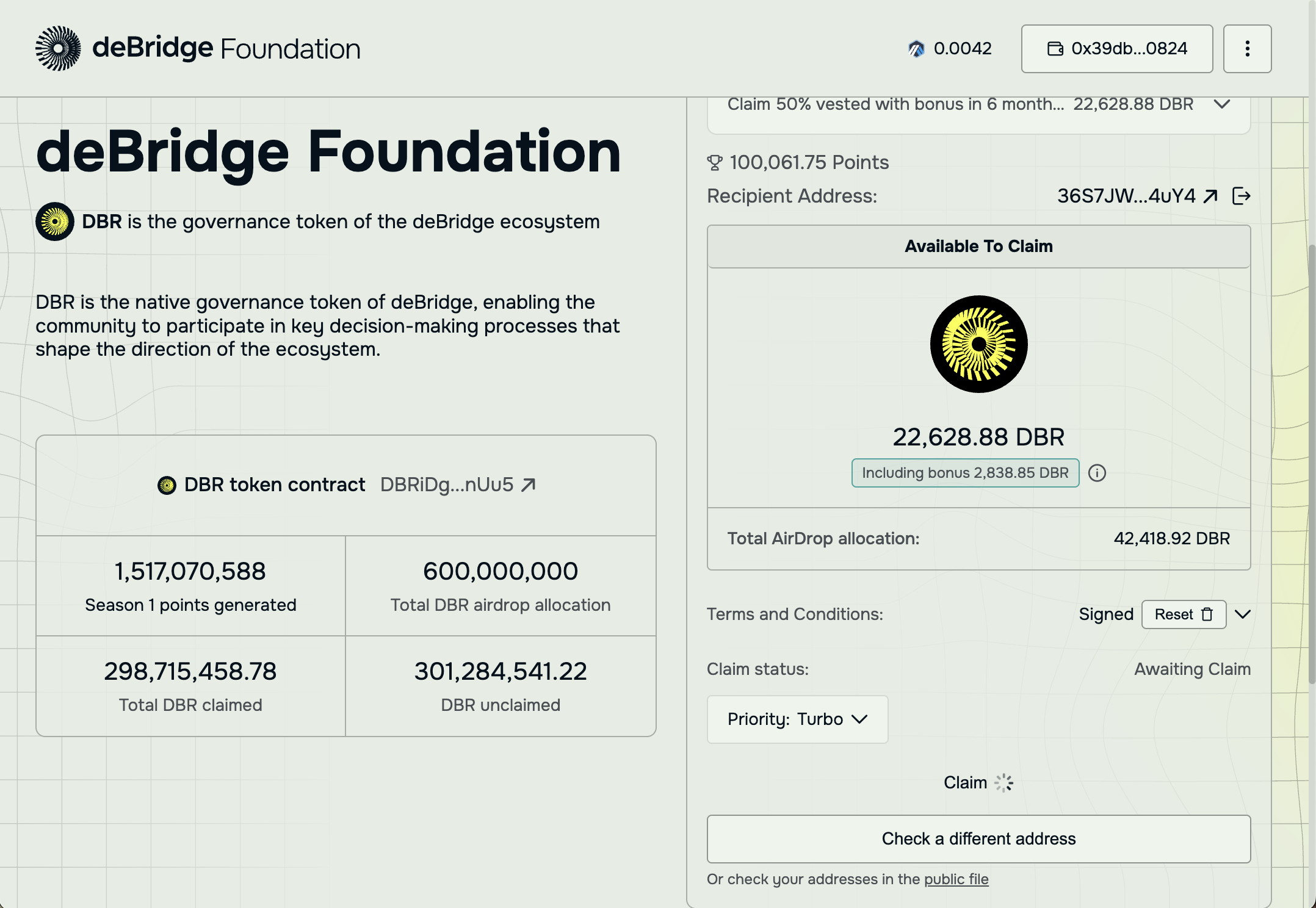Click Check a different address button
The width and height of the screenshot is (1316, 908).
(978, 839)
